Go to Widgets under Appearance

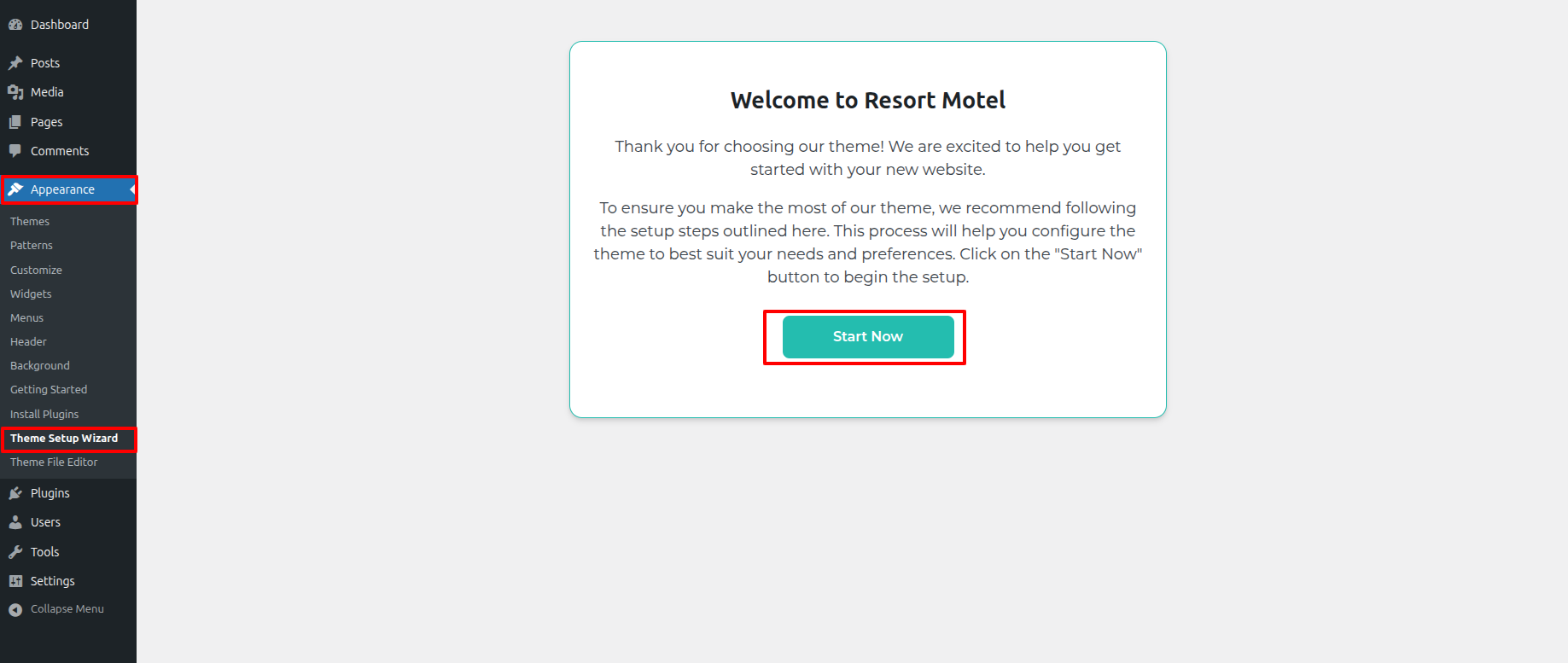[31, 294]
